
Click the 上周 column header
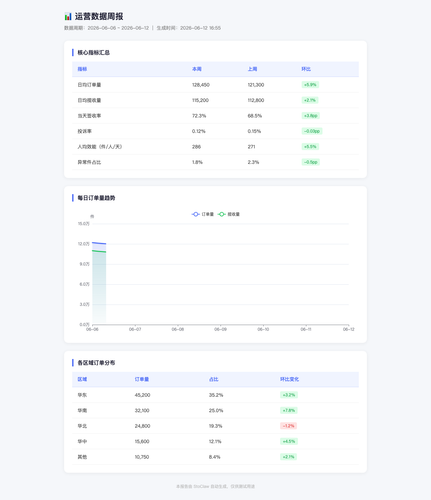coord(252,69)
